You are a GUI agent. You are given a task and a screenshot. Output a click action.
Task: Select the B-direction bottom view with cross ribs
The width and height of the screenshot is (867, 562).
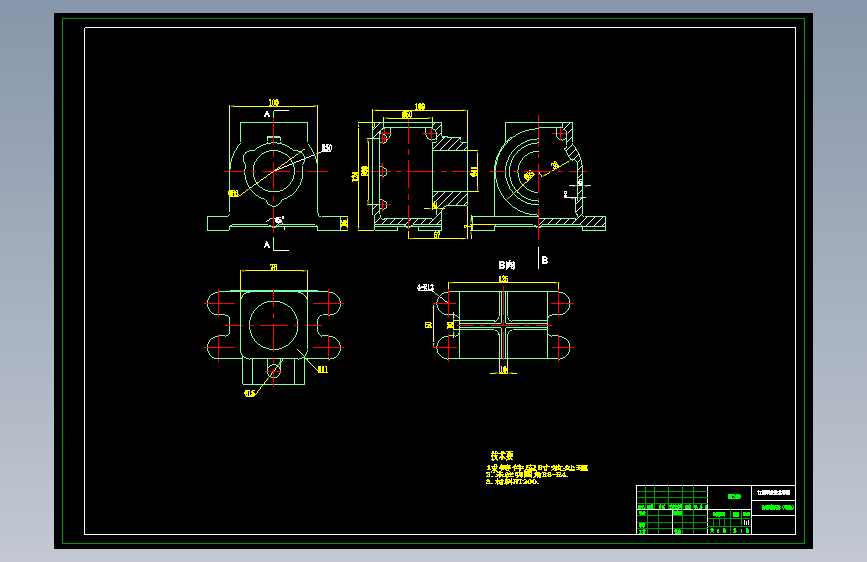click(503, 325)
